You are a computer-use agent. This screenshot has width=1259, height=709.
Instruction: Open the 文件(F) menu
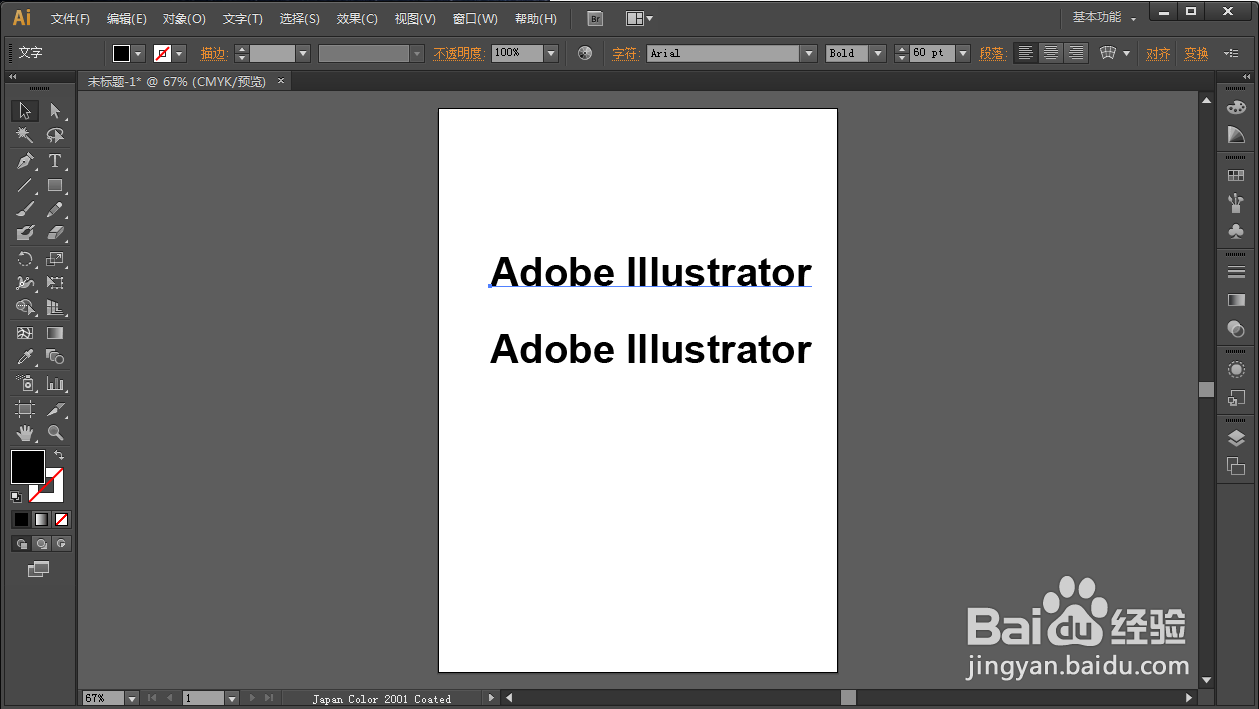[x=70, y=19]
